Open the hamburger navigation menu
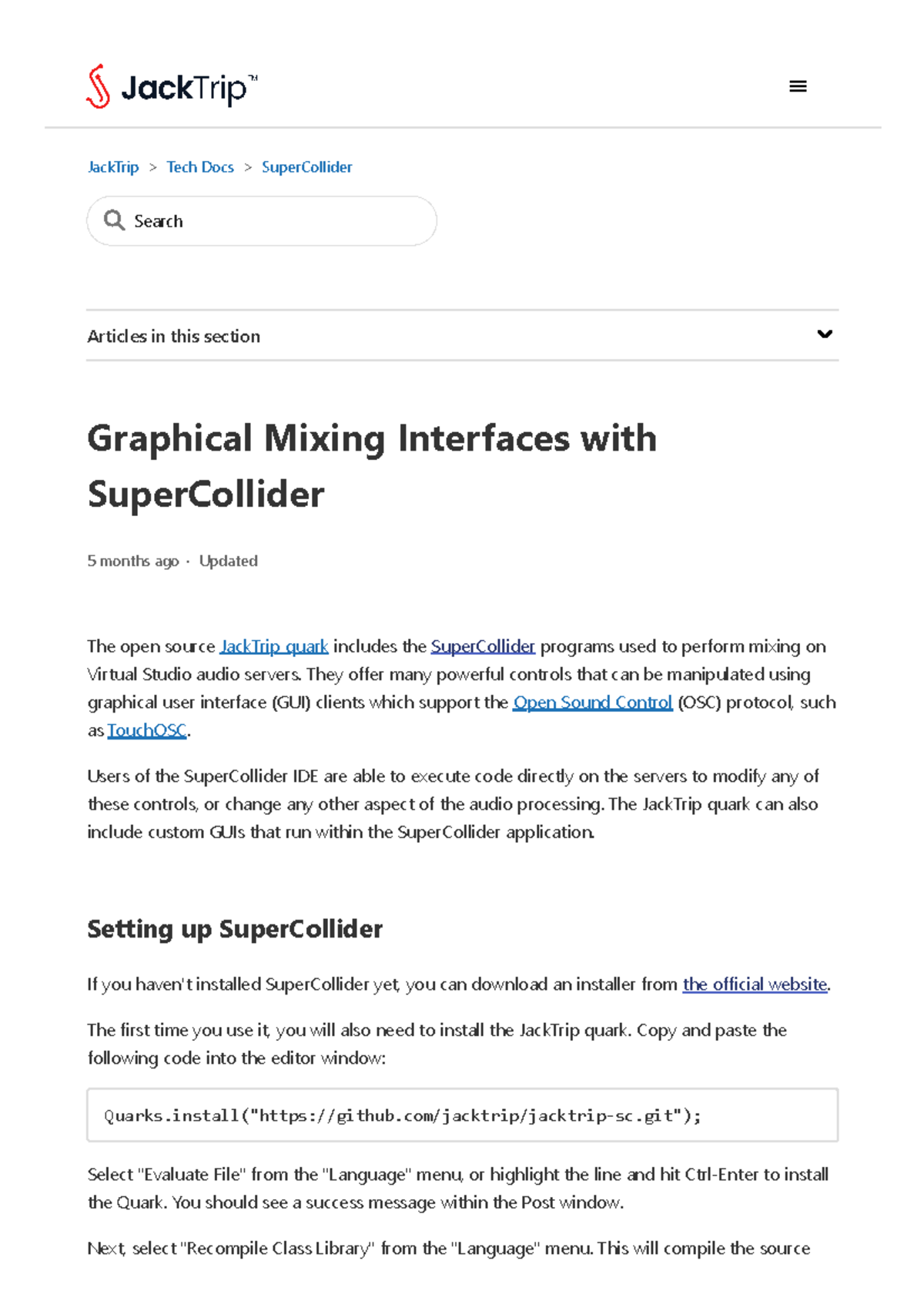Viewport: 924px width, 1308px height. tap(798, 85)
